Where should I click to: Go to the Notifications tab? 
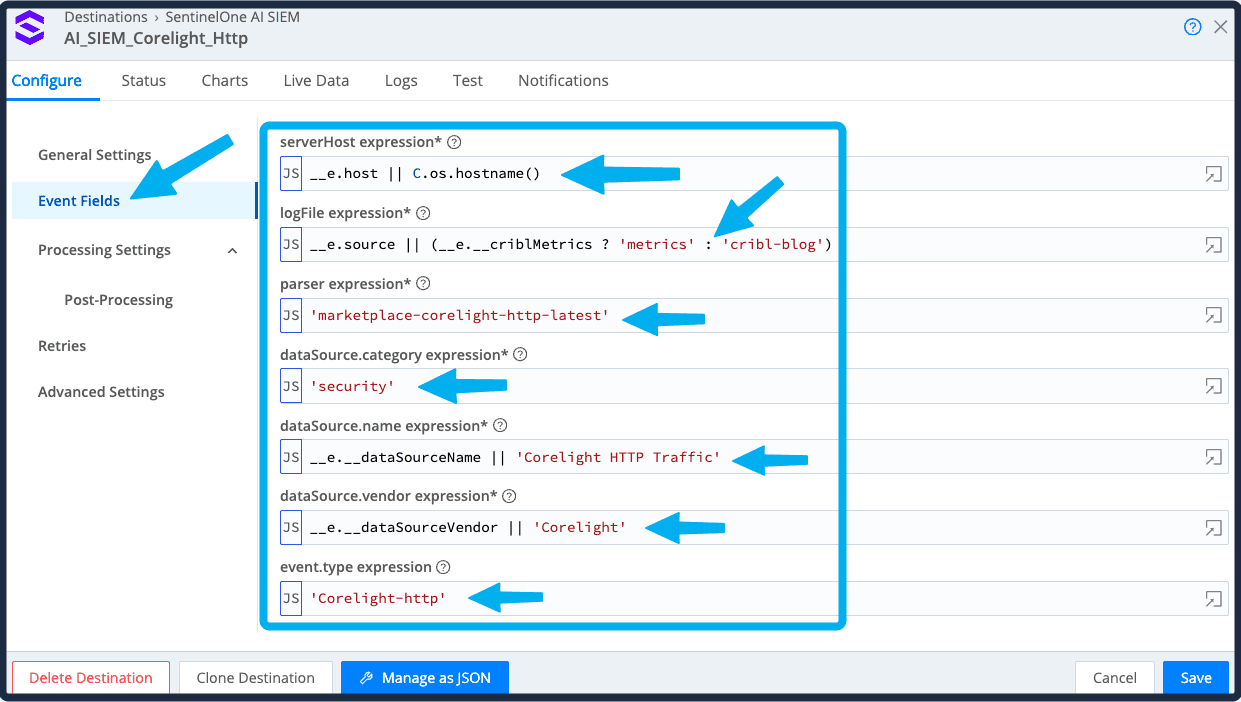click(563, 80)
